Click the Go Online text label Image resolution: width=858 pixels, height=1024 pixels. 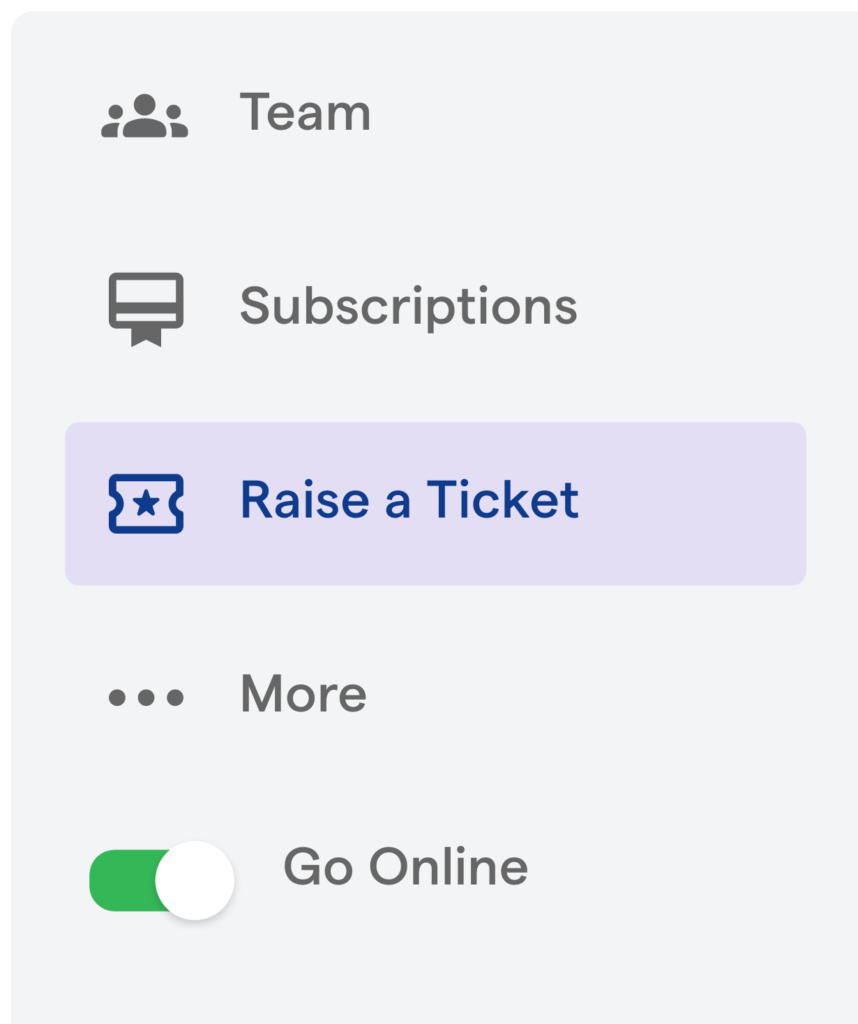click(x=405, y=867)
